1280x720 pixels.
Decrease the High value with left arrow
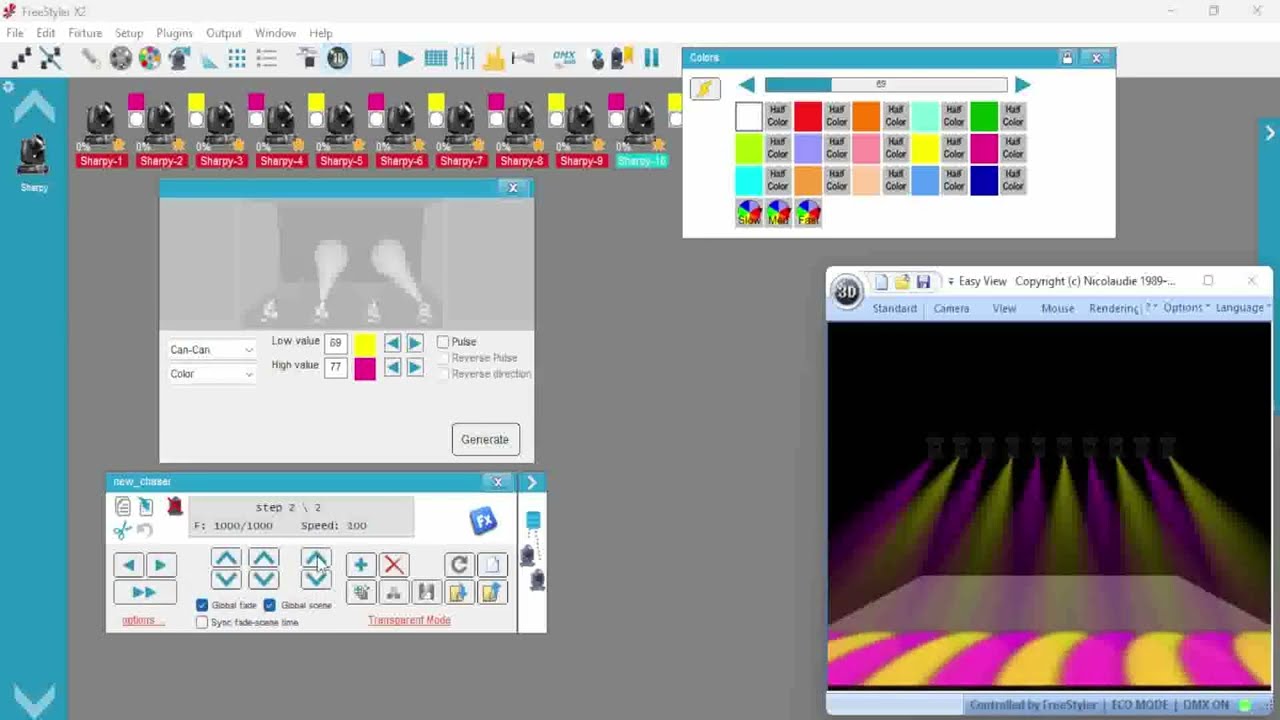point(392,367)
